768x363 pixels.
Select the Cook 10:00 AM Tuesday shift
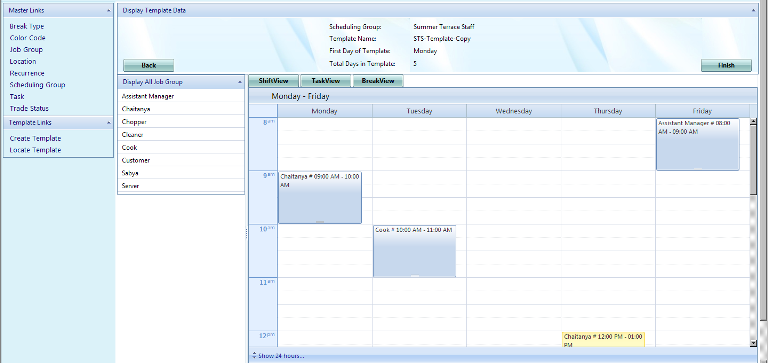click(x=414, y=251)
